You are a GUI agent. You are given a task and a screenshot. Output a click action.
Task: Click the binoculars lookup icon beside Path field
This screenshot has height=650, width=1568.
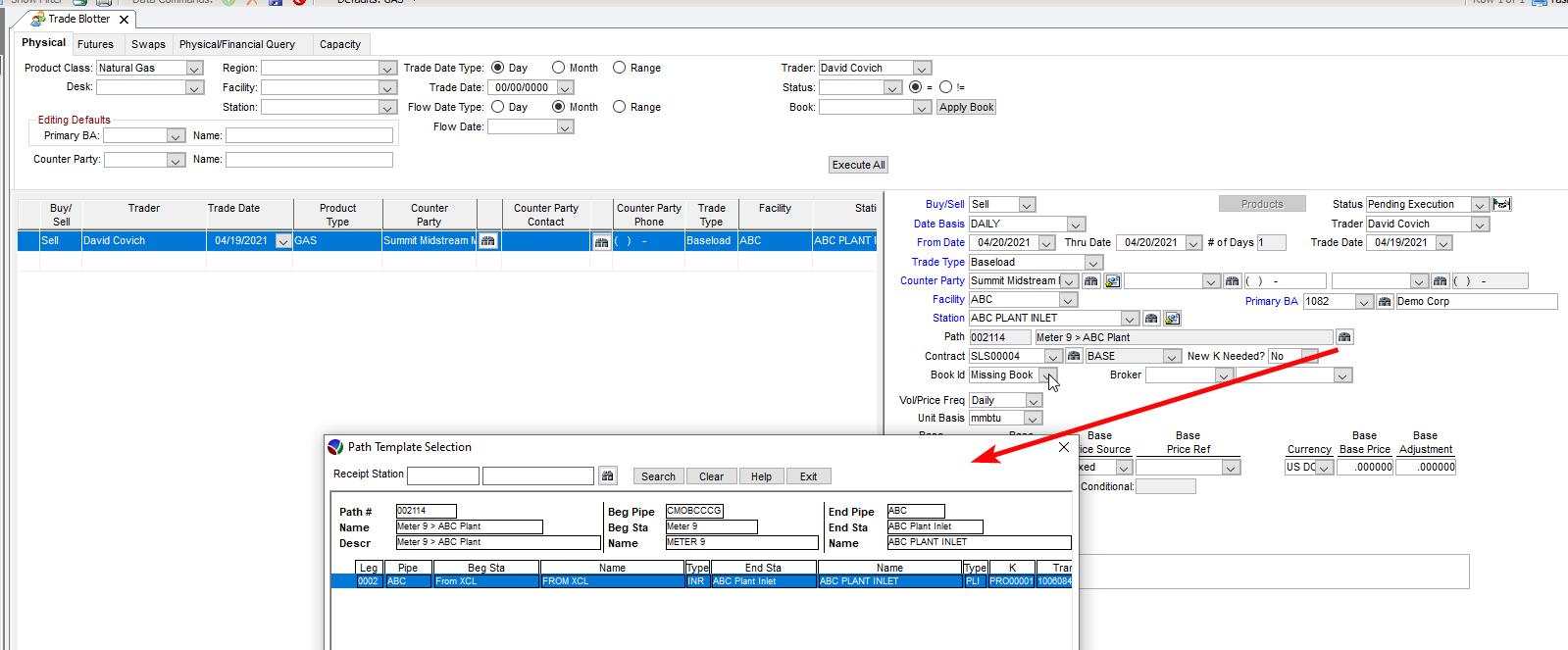click(x=1344, y=337)
